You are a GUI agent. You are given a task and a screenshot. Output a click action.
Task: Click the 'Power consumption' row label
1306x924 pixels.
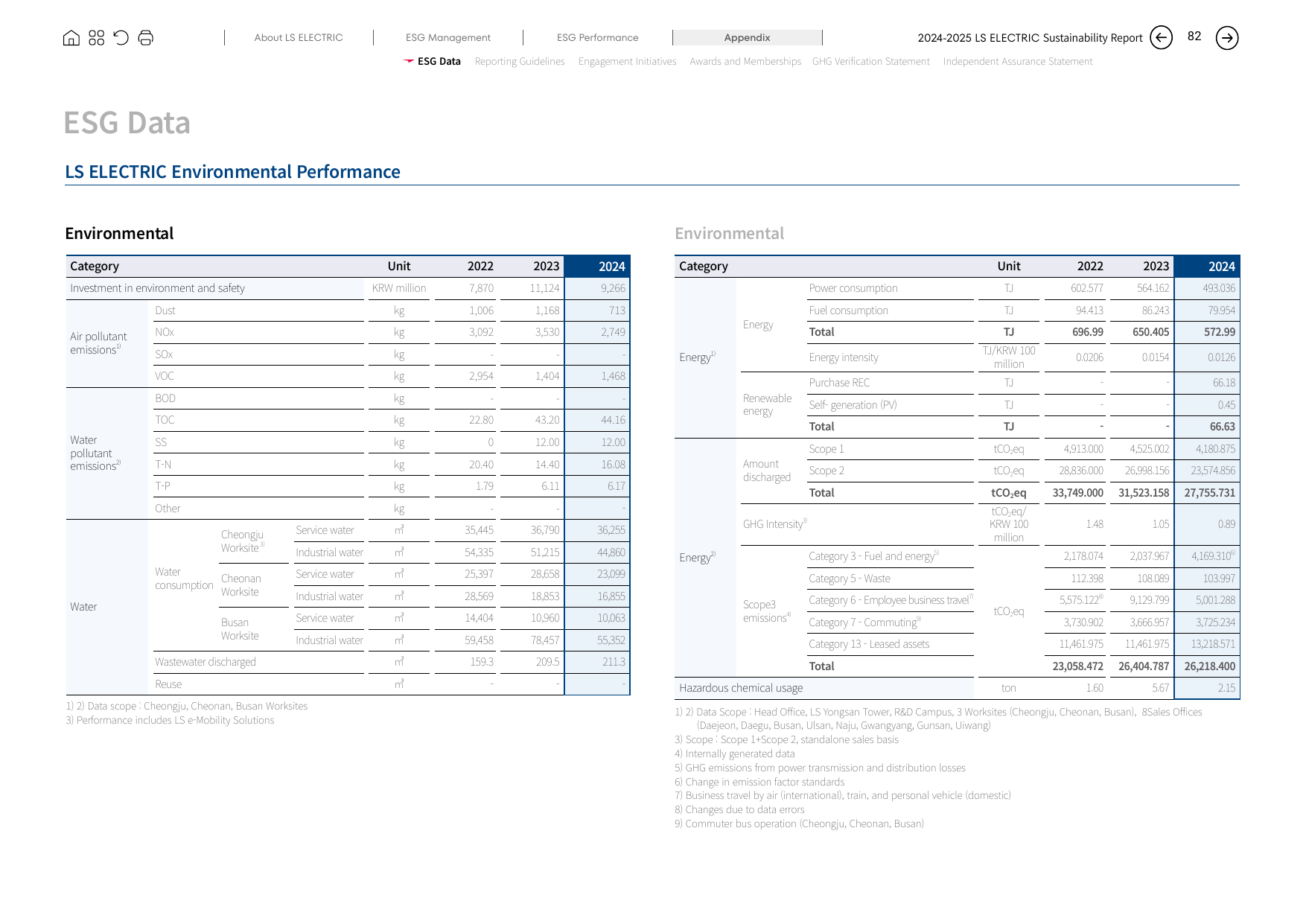coord(853,288)
